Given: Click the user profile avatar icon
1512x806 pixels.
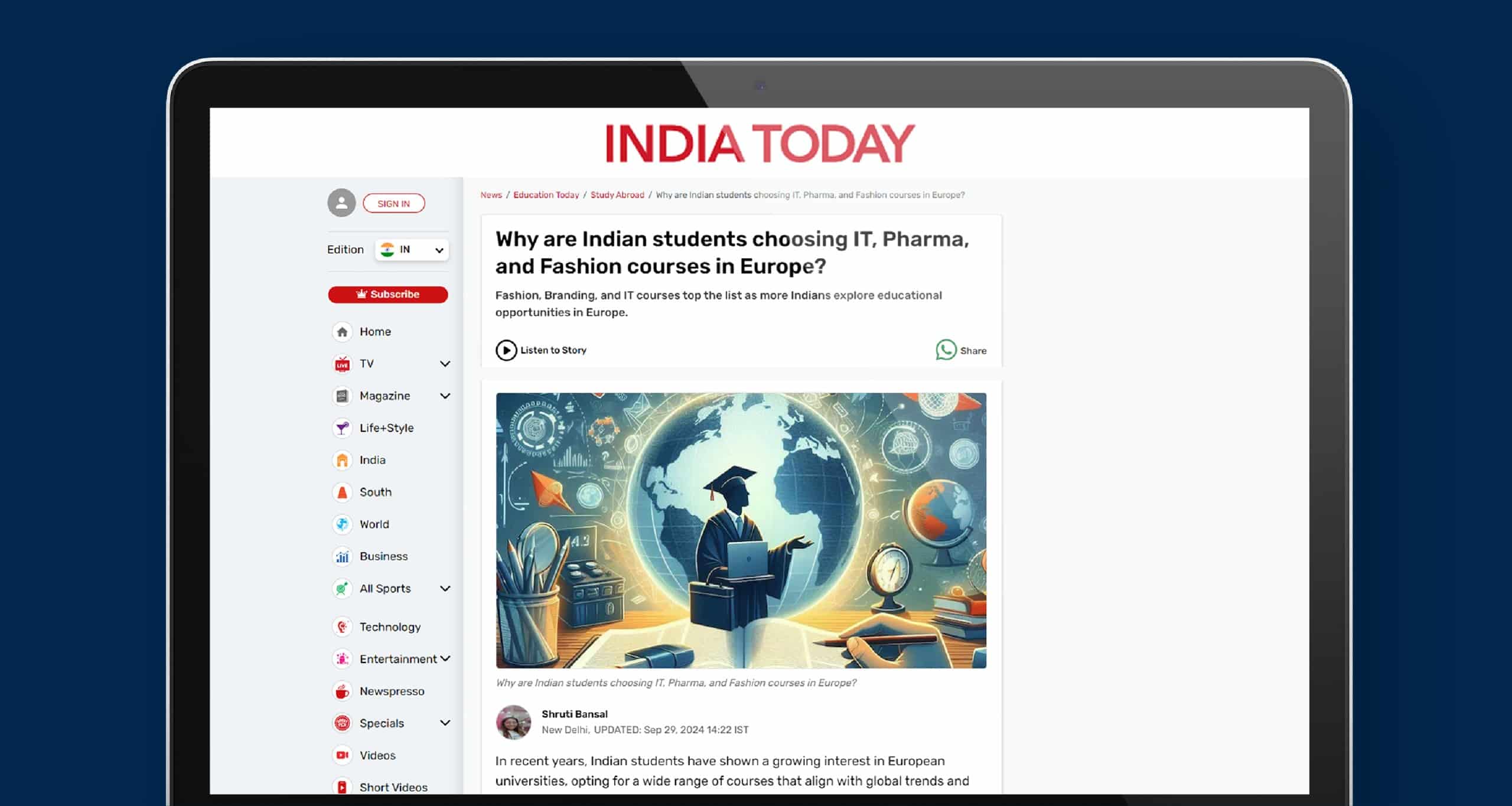Looking at the screenshot, I should 341,203.
